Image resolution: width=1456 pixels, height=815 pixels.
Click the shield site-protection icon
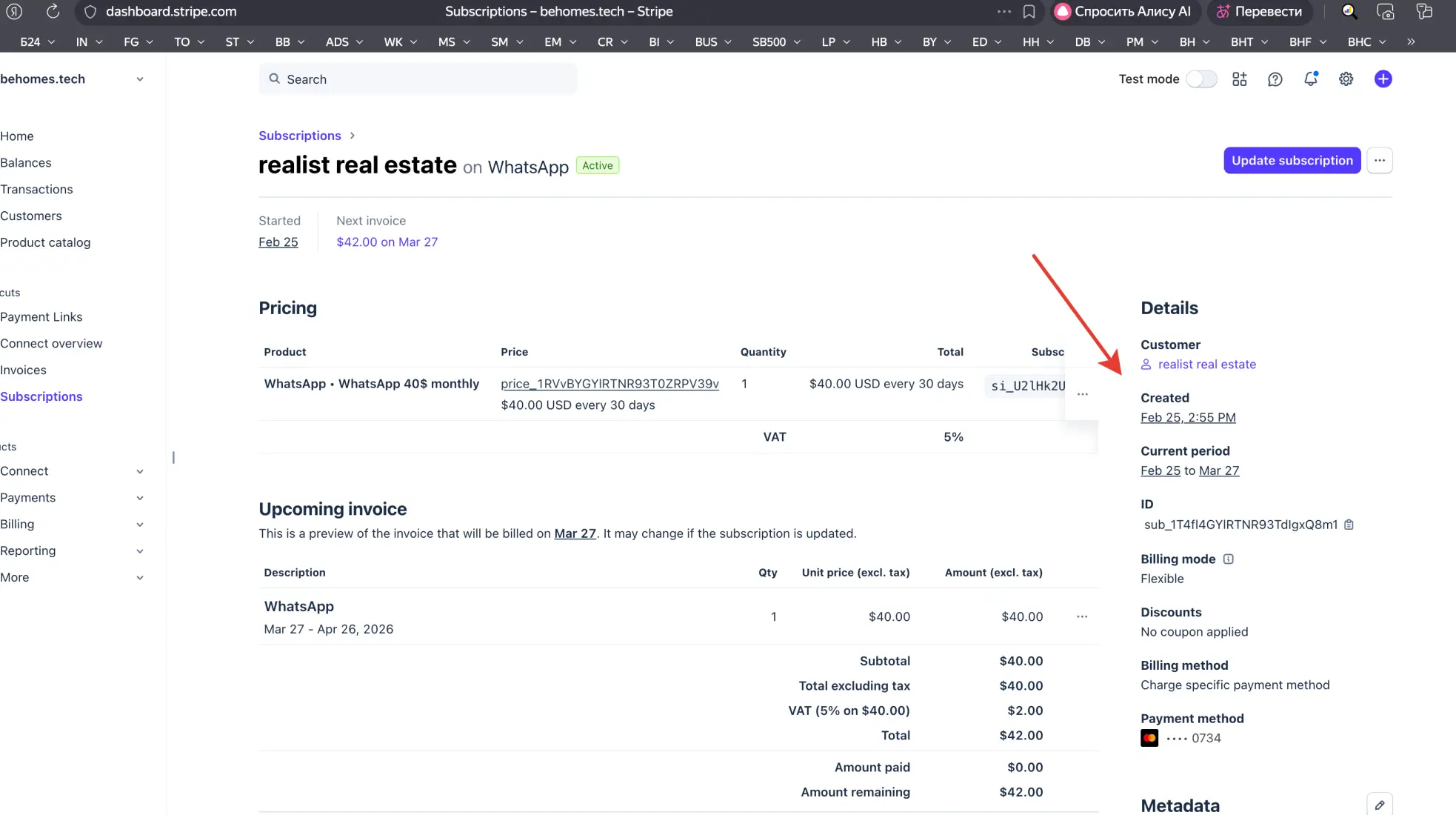[90, 12]
